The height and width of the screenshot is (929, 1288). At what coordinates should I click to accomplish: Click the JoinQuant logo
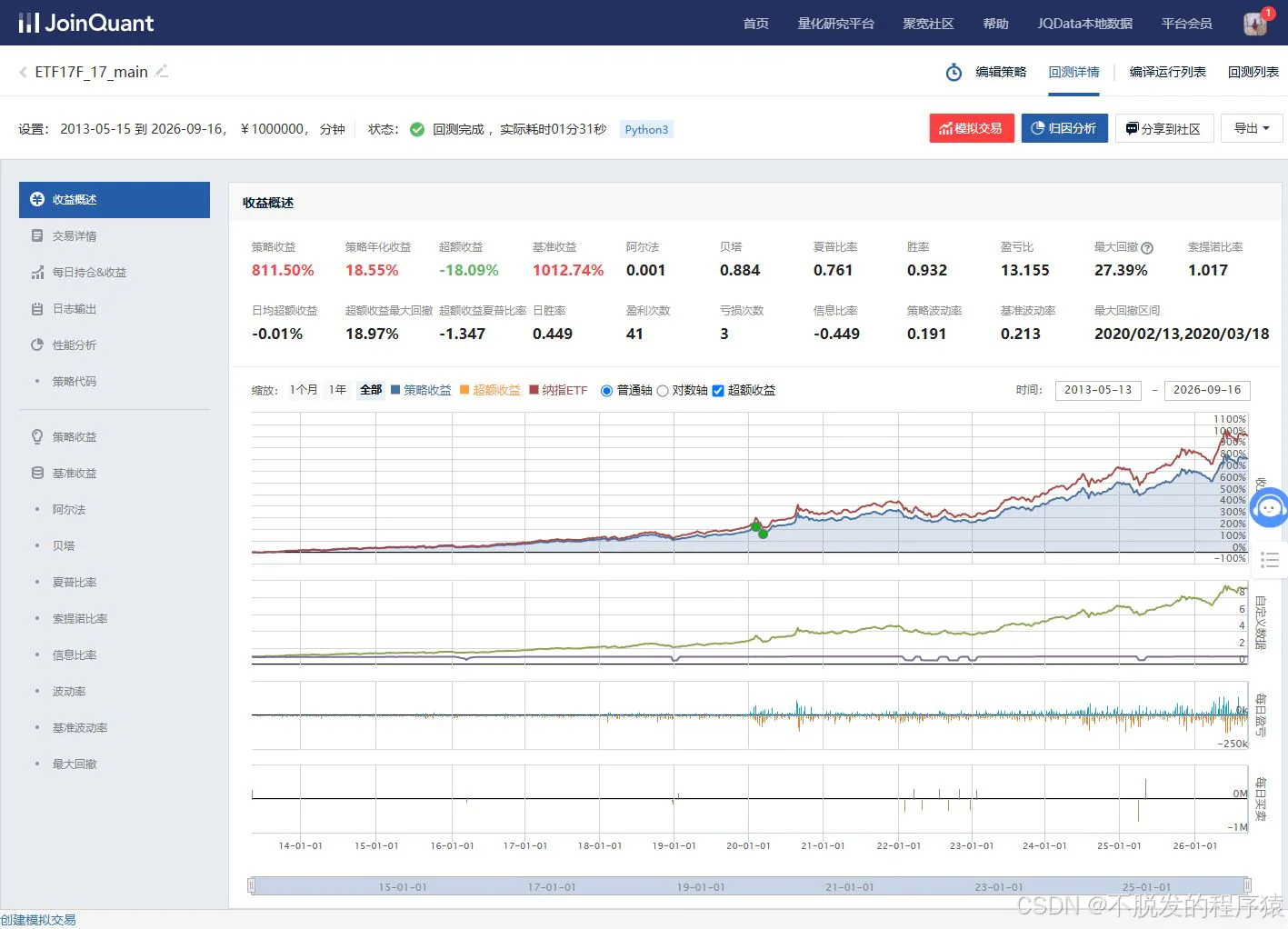click(86, 23)
